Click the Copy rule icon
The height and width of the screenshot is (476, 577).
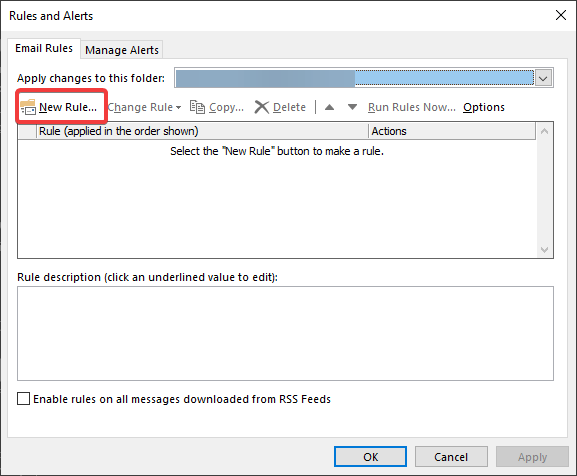click(197, 107)
